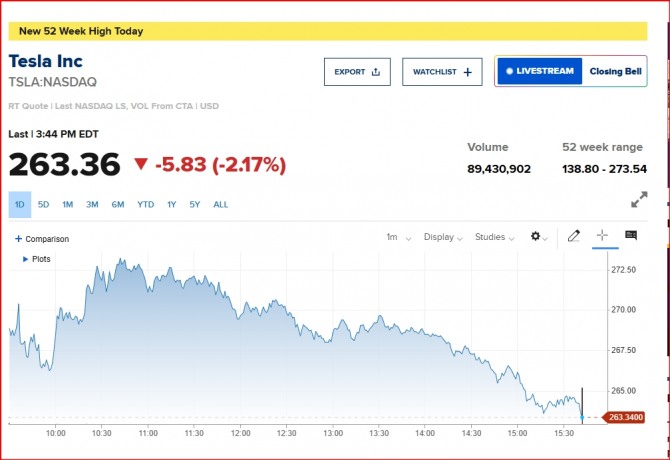Expand the Studies dropdown menu
Screen dimensions: 670x460
click(494, 237)
